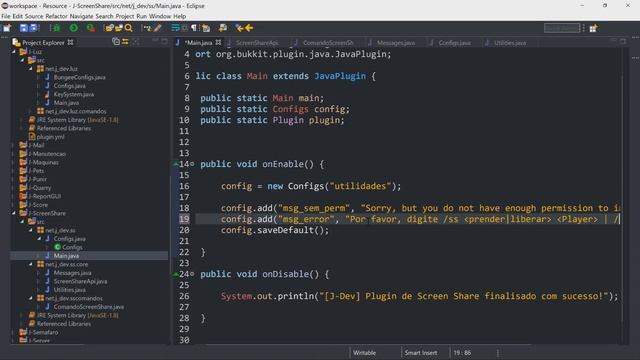Click the Open Type folder icon
Screen dimensions: 640x360
click(109, 28)
